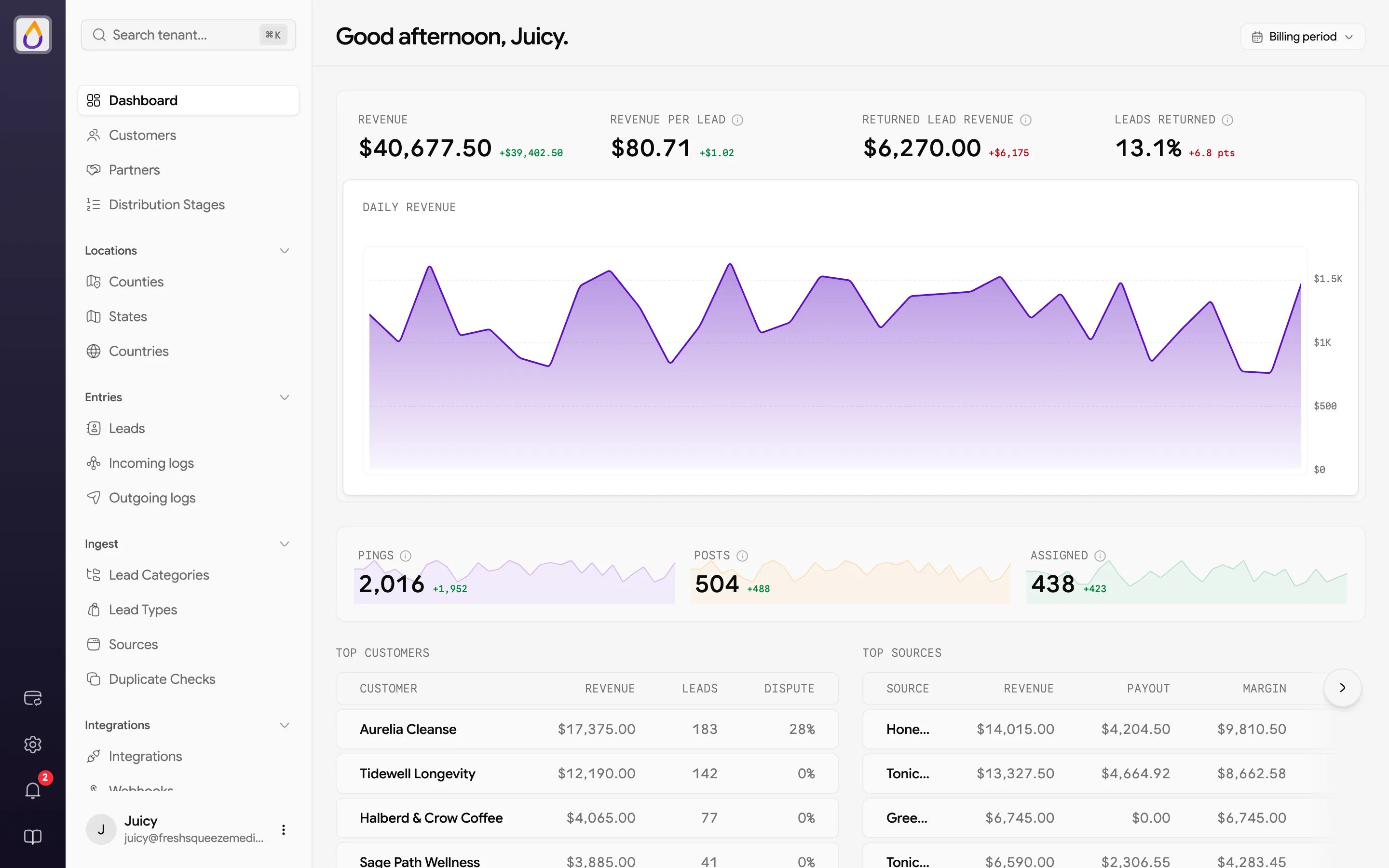Click the info icon next to Assigned
The width and height of the screenshot is (1389, 868).
(1100, 556)
